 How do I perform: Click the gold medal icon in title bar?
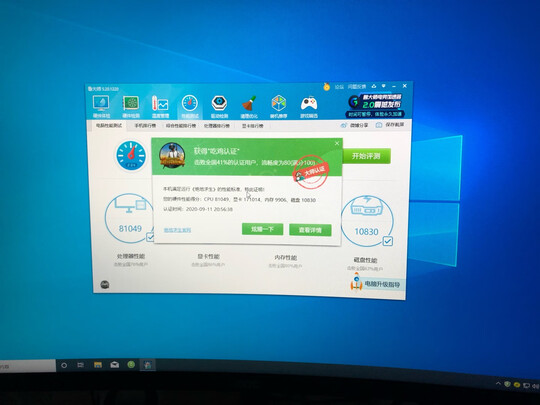point(326,87)
